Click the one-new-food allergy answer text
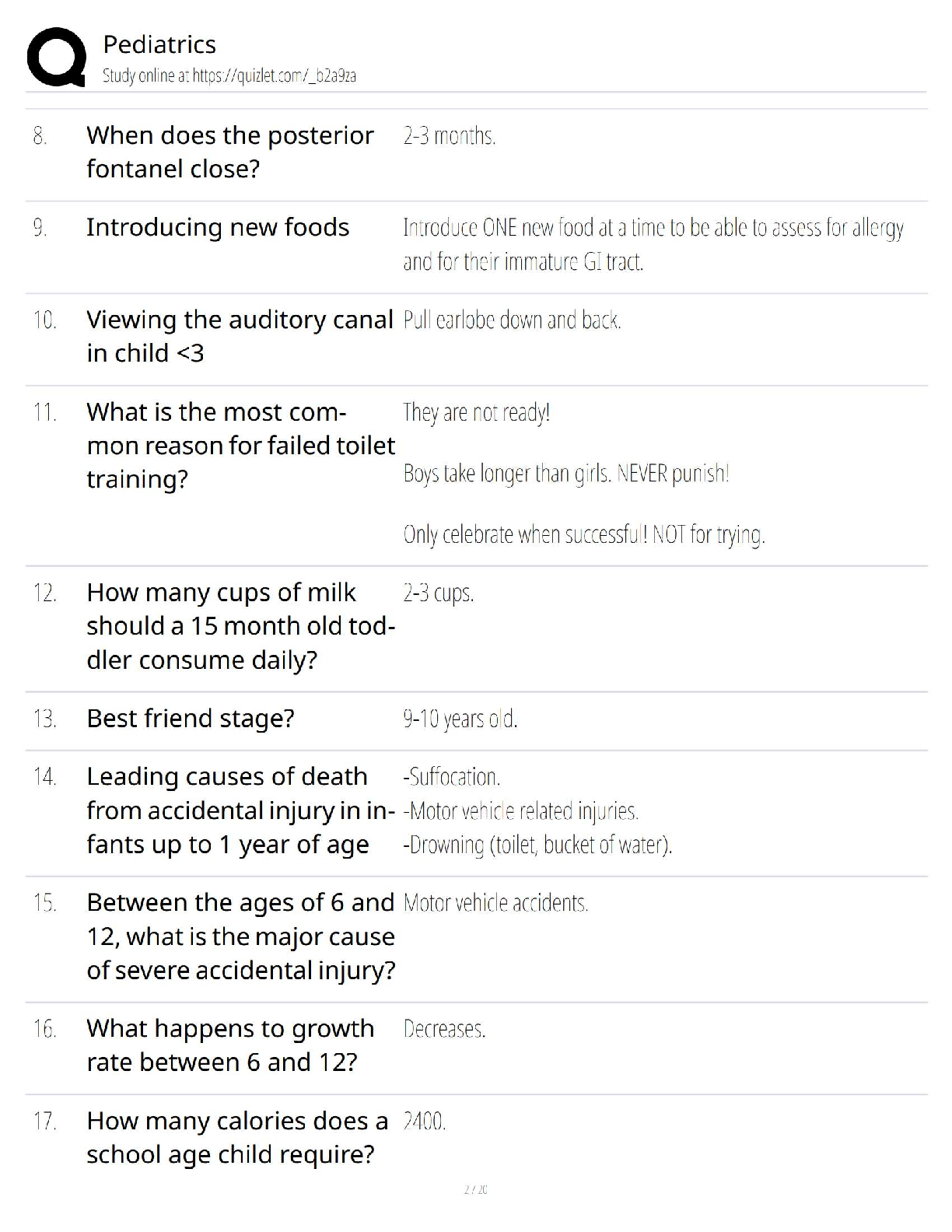 tap(653, 243)
